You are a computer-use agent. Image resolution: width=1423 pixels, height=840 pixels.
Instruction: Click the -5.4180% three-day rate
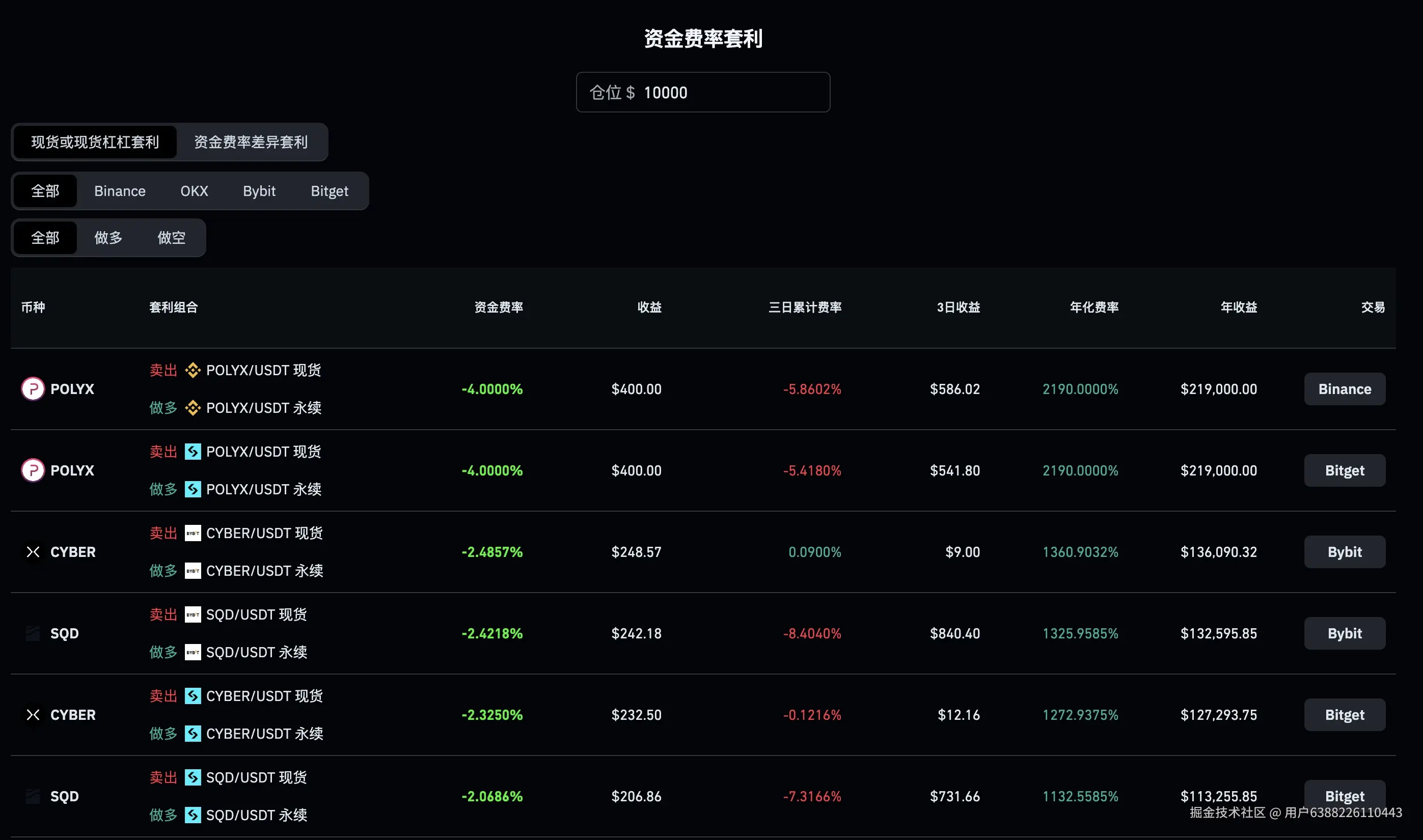[812, 470]
